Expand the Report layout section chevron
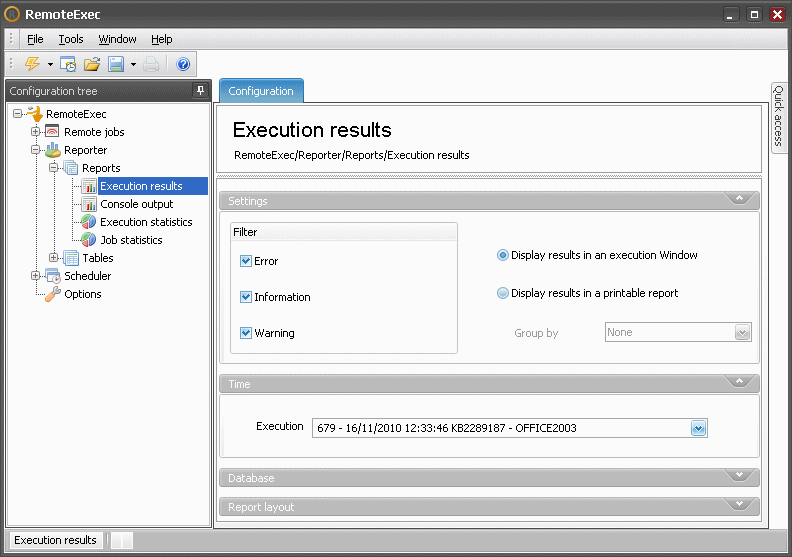The width and height of the screenshot is (792, 557). pyautogui.click(x=739, y=504)
